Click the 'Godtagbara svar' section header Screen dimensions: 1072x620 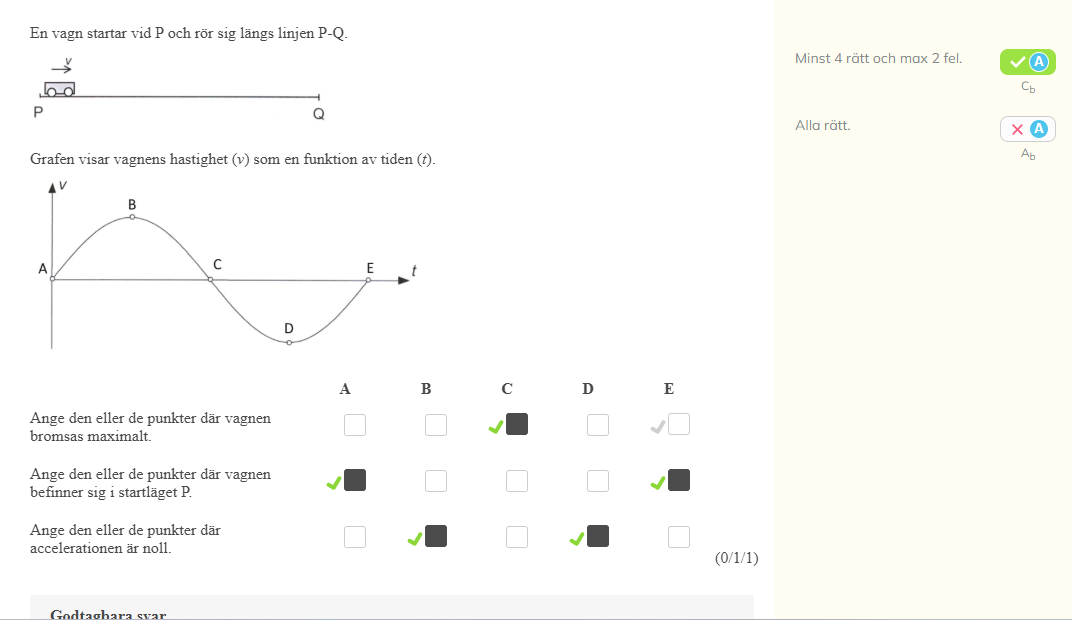pos(108,613)
